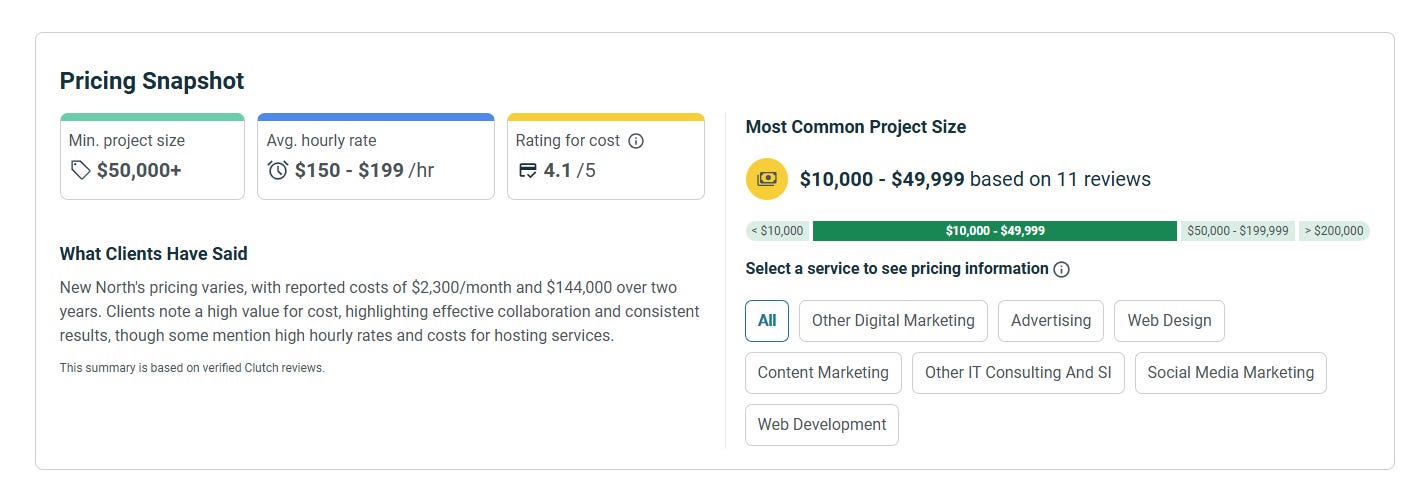
Task: Click the Min. project size card
Action: pos(152,156)
